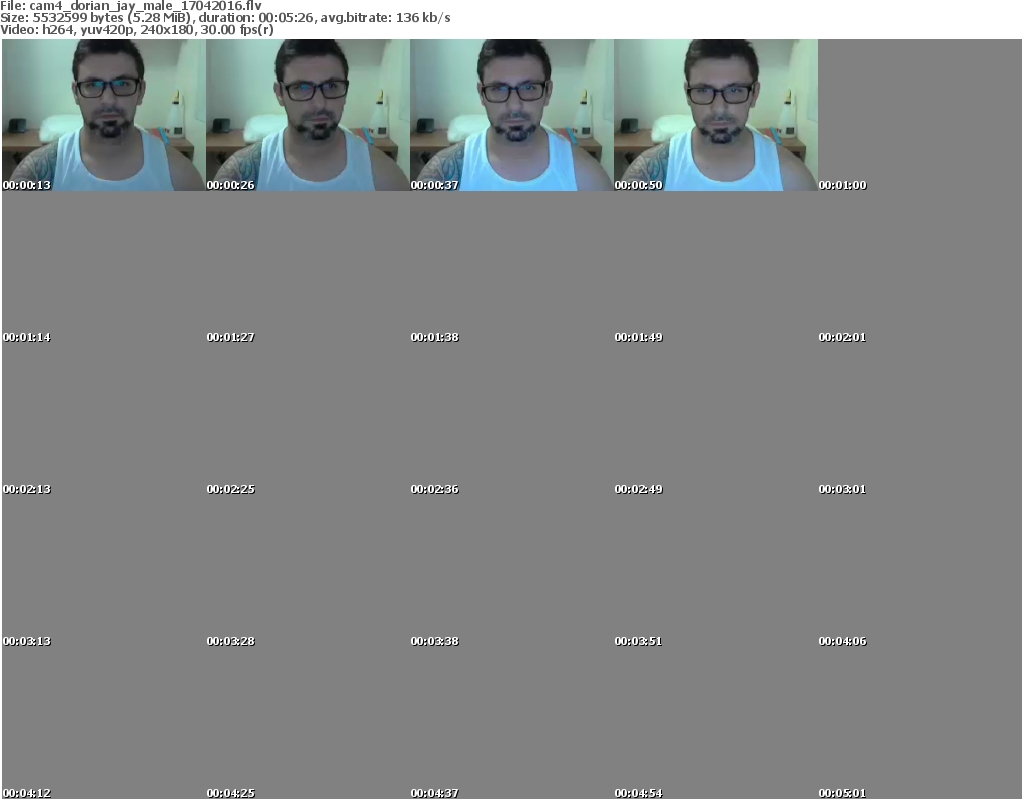
Task: Click the video info line with h264
Action: (136, 30)
